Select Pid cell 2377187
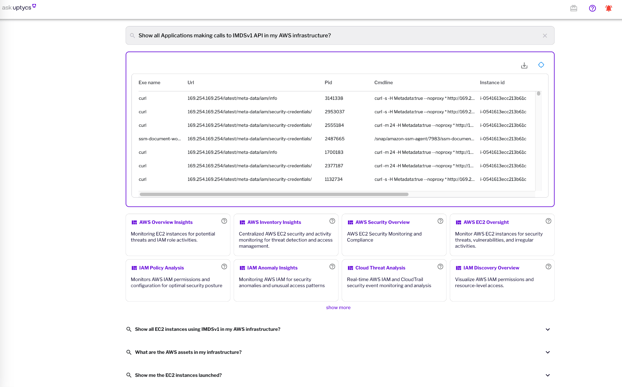Screen dimensions: 622x387 [334, 166]
